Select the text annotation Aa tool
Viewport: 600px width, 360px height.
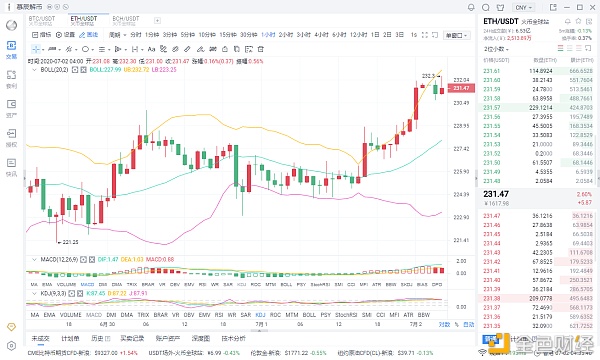pyautogui.click(x=151, y=49)
